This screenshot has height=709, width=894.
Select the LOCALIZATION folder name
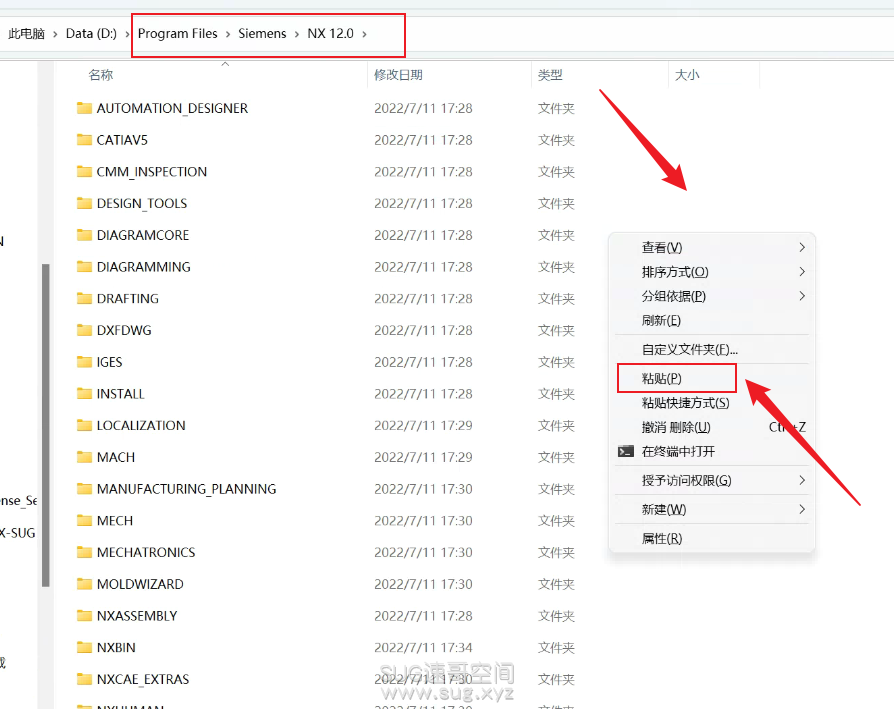tap(141, 425)
